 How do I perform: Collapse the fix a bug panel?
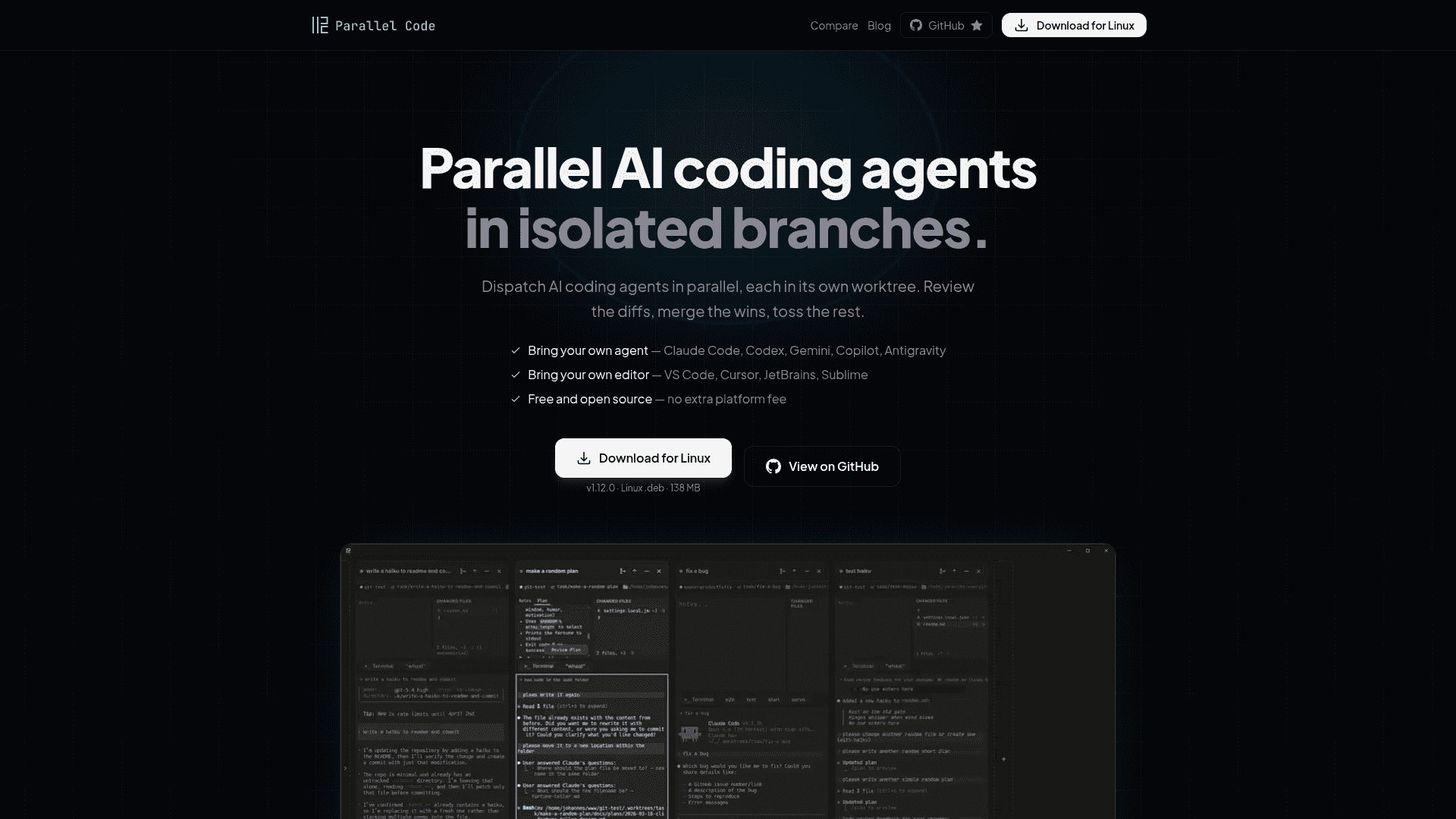(x=807, y=571)
